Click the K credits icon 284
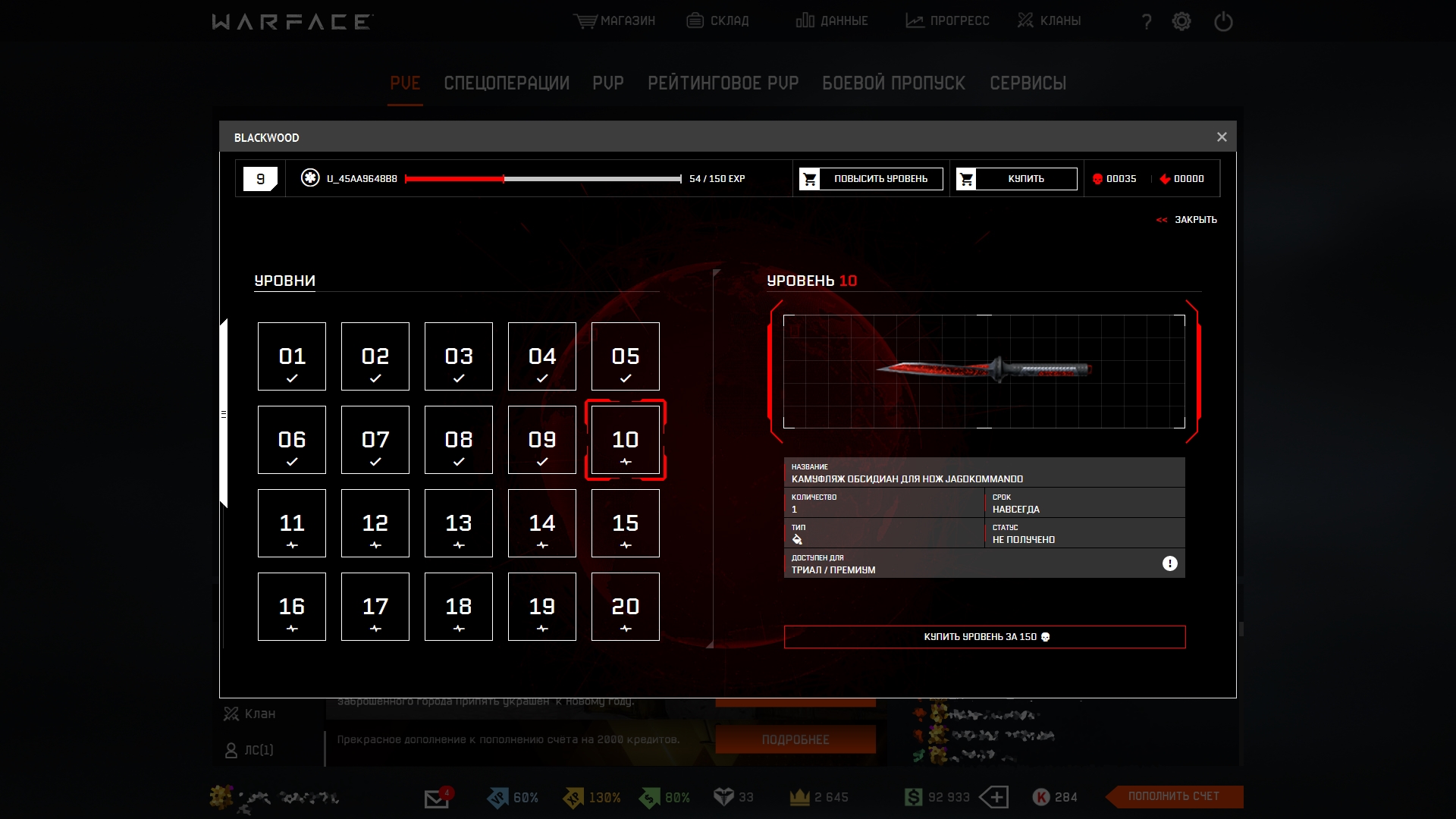 click(1041, 797)
